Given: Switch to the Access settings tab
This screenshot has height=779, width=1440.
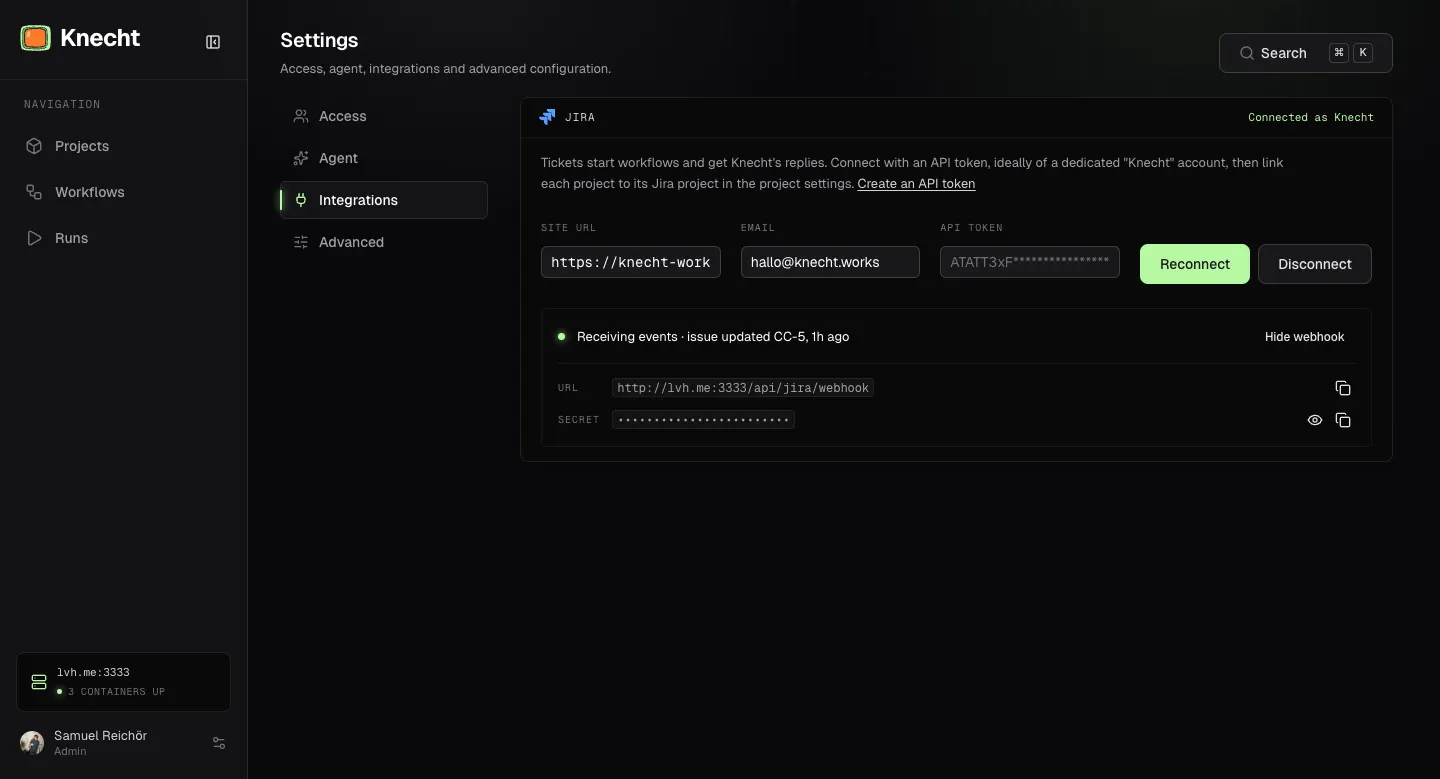Looking at the screenshot, I should (384, 116).
